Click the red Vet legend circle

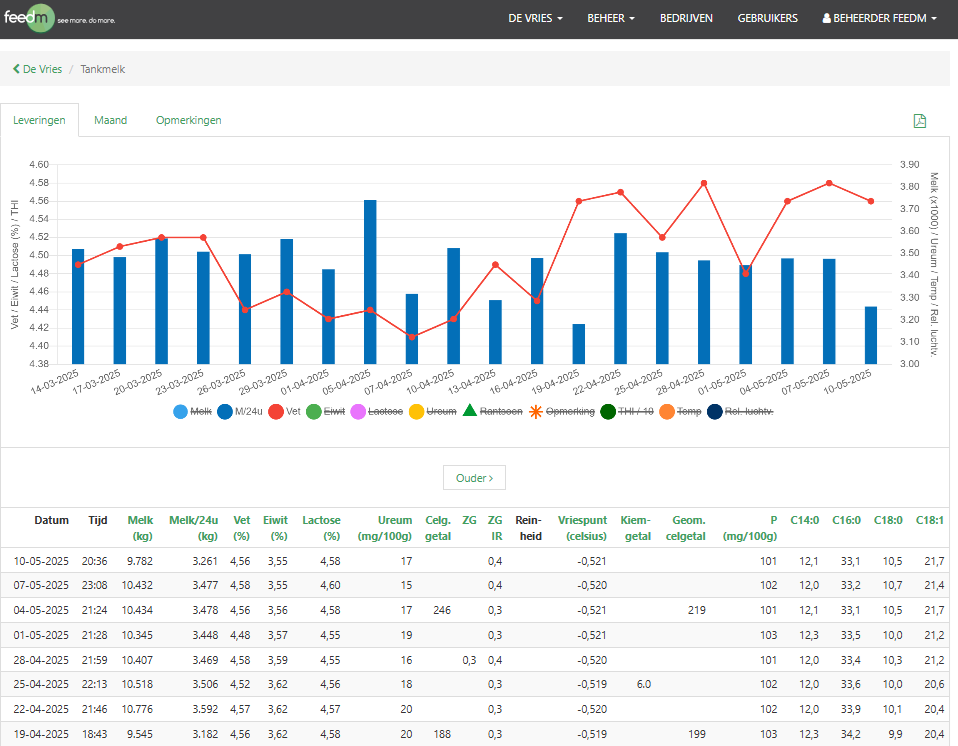pyautogui.click(x=275, y=411)
